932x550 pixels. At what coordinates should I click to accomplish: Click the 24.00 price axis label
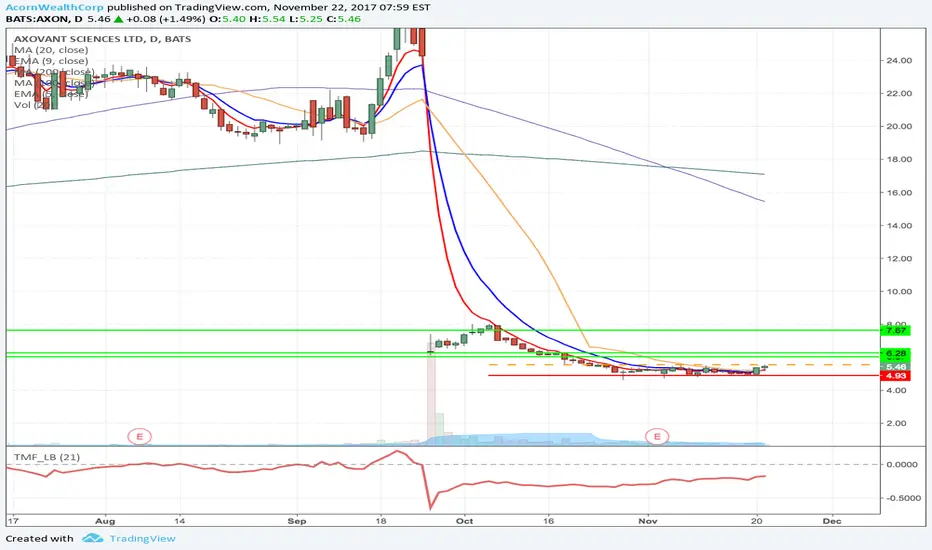point(899,60)
